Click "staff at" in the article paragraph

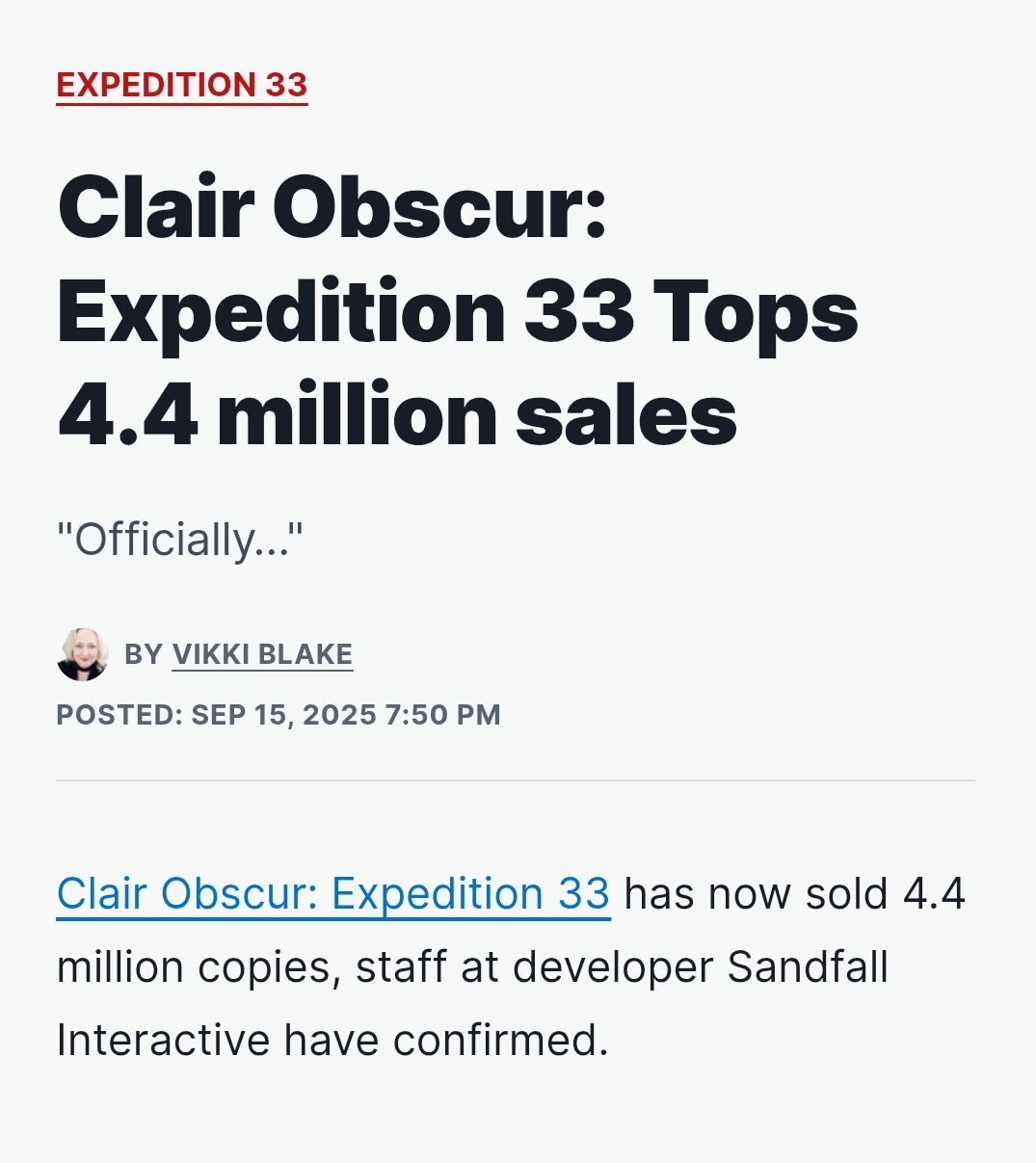tap(427, 966)
